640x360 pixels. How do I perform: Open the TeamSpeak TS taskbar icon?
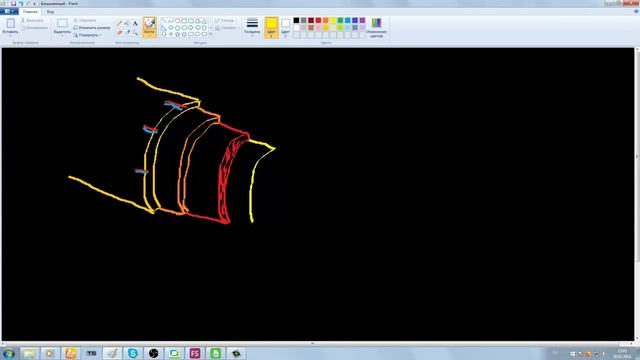tap(91, 353)
